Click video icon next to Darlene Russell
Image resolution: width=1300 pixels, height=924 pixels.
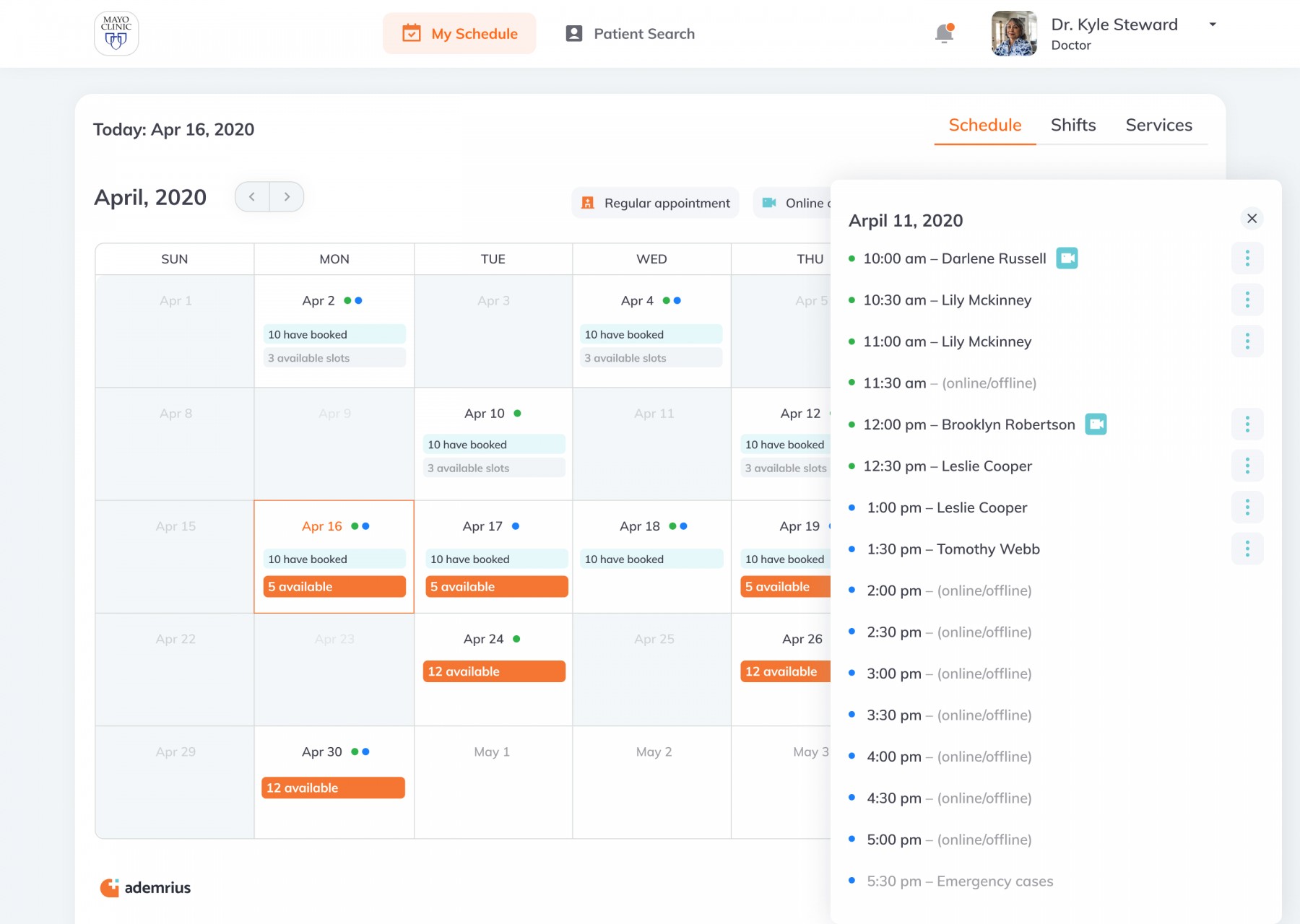tap(1067, 258)
